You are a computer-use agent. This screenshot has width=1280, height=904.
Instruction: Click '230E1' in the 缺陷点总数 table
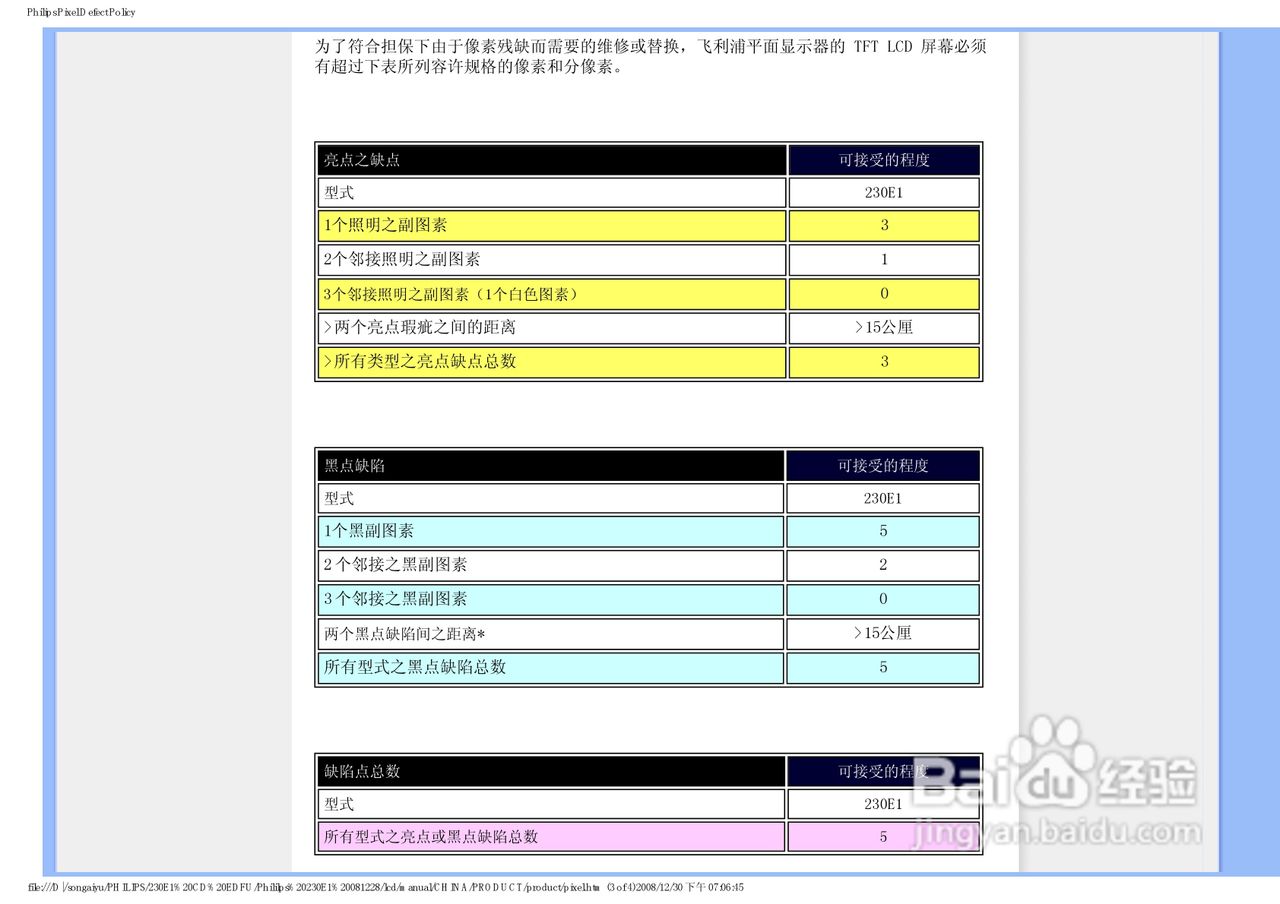[x=883, y=805]
